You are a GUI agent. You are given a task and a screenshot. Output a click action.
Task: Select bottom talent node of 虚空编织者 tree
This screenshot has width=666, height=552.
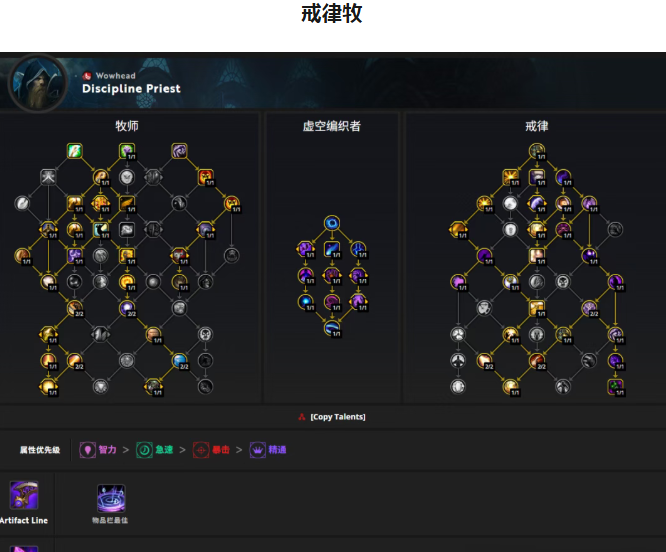pyautogui.click(x=332, y=328)
